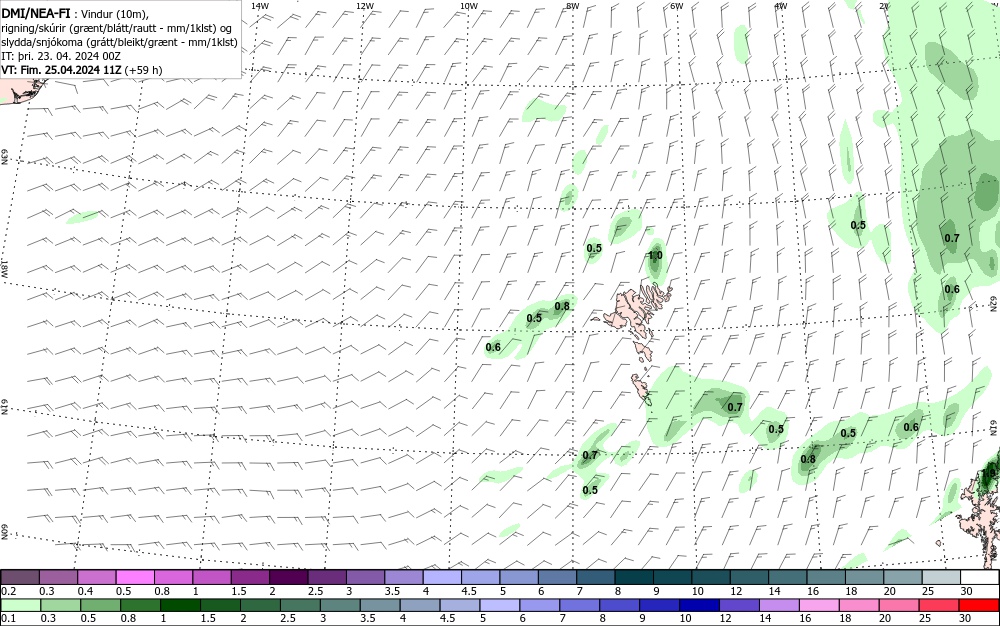Click the rain legend swatch labeled 2.5
Image resolution: width=1000 pixels, height=626 pixels.
click(300, 605)
